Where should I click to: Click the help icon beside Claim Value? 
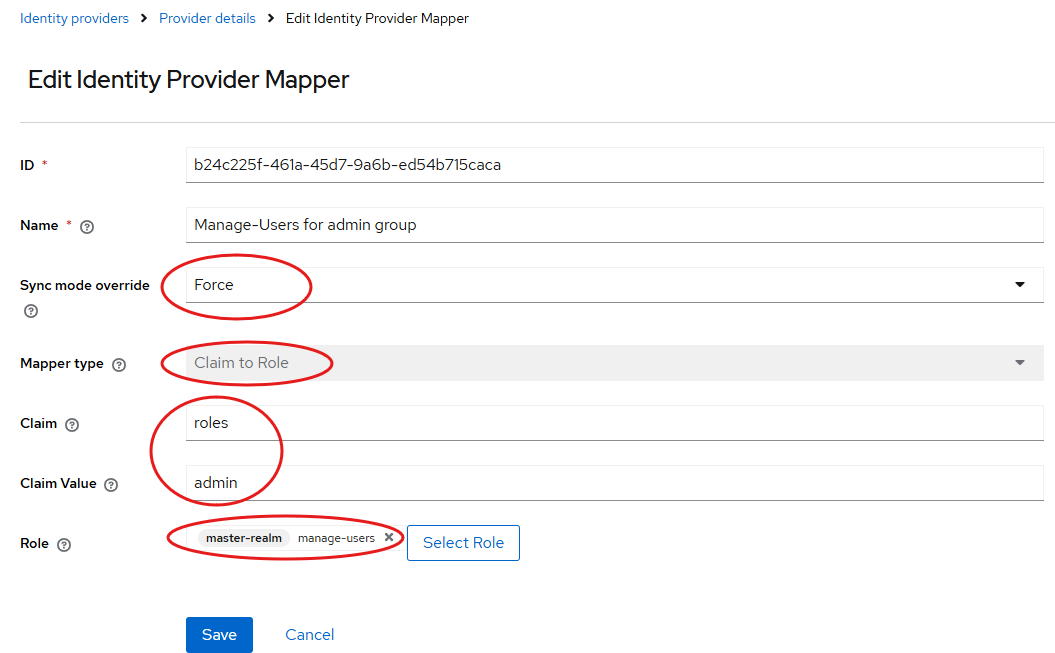(x=111, y=485)
